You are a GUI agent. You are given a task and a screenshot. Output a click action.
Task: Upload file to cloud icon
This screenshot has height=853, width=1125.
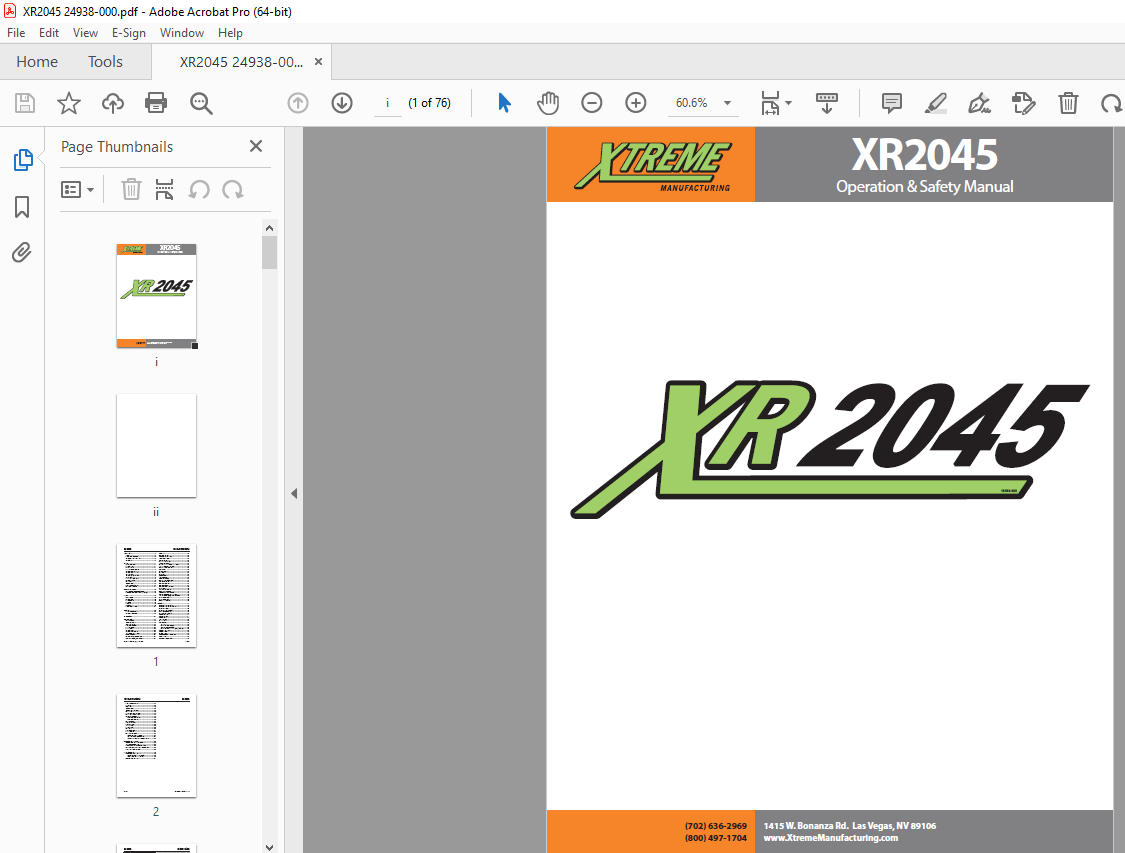click(x=113, y=103)
